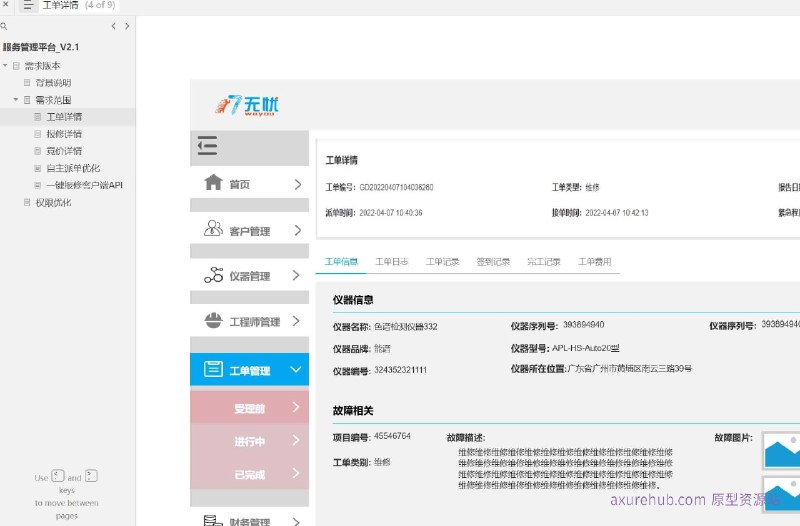Viewport: 800px width, 526px height.
Task: Click the instrument number 324352321111
Action: [401, 370]
